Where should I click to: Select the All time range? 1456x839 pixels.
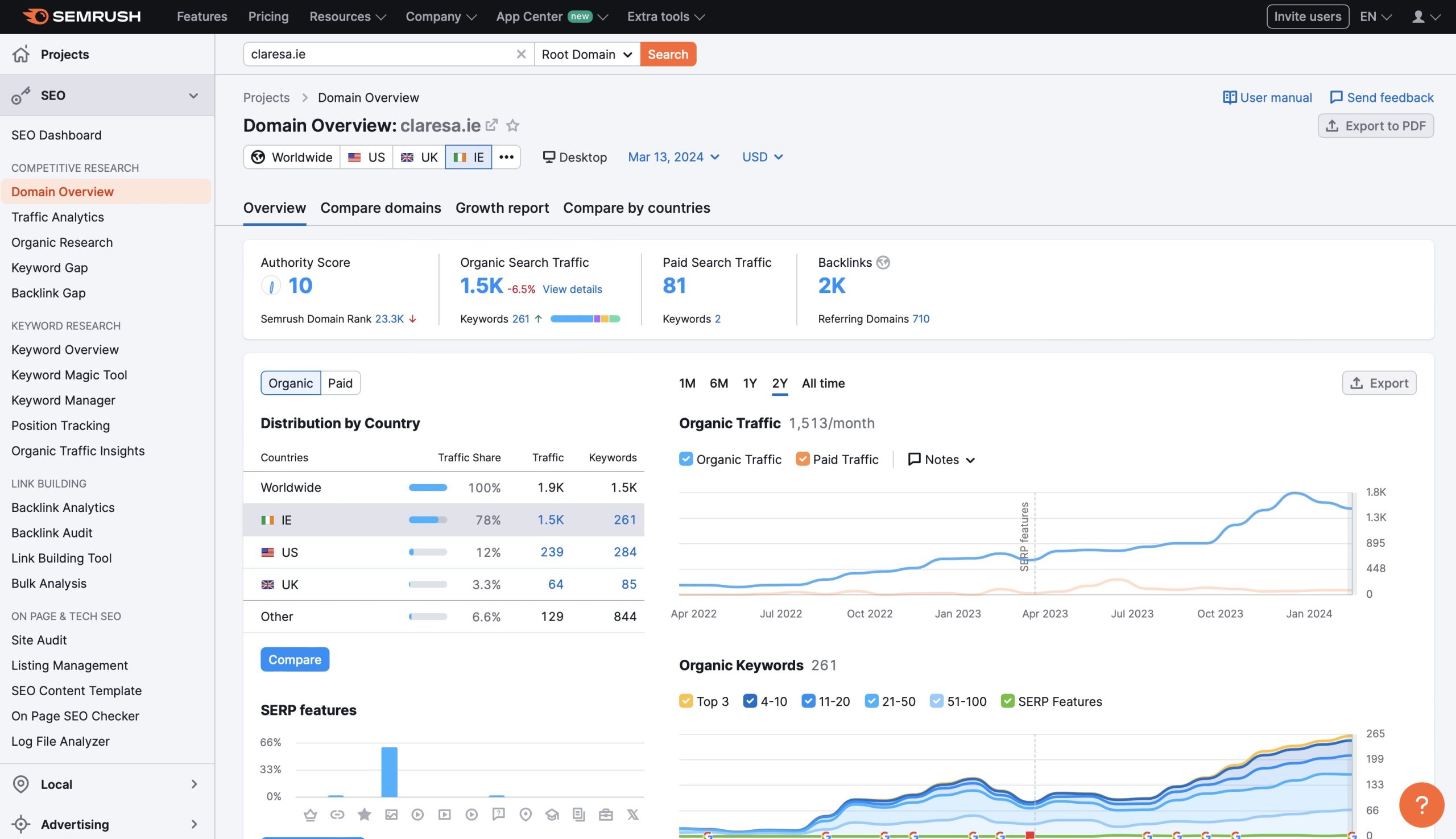tap(823, 383)
